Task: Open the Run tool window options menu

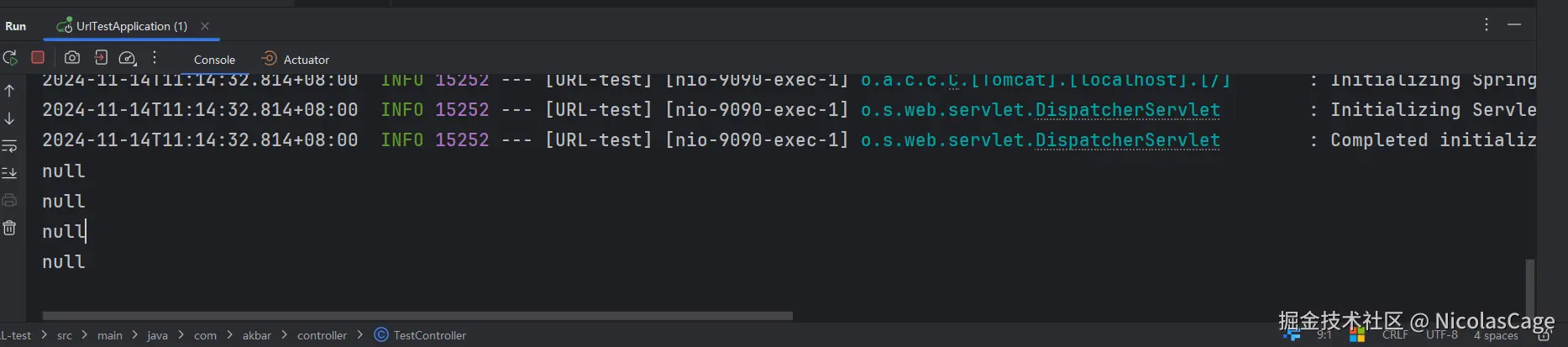Action: [x=1487, y=24]
